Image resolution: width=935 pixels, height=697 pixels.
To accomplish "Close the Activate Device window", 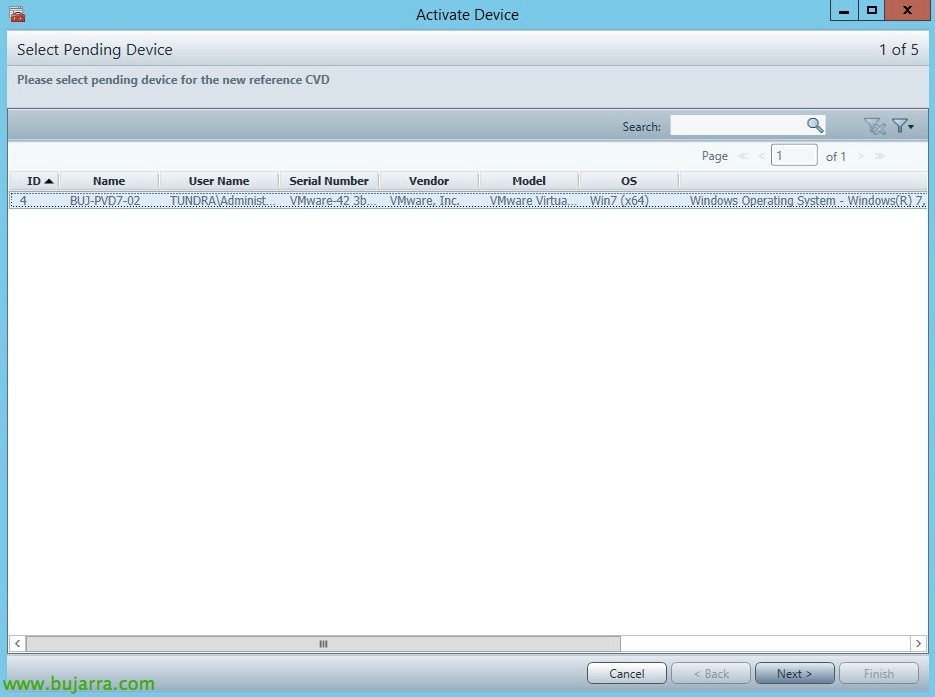I will (x=907, y=10).
